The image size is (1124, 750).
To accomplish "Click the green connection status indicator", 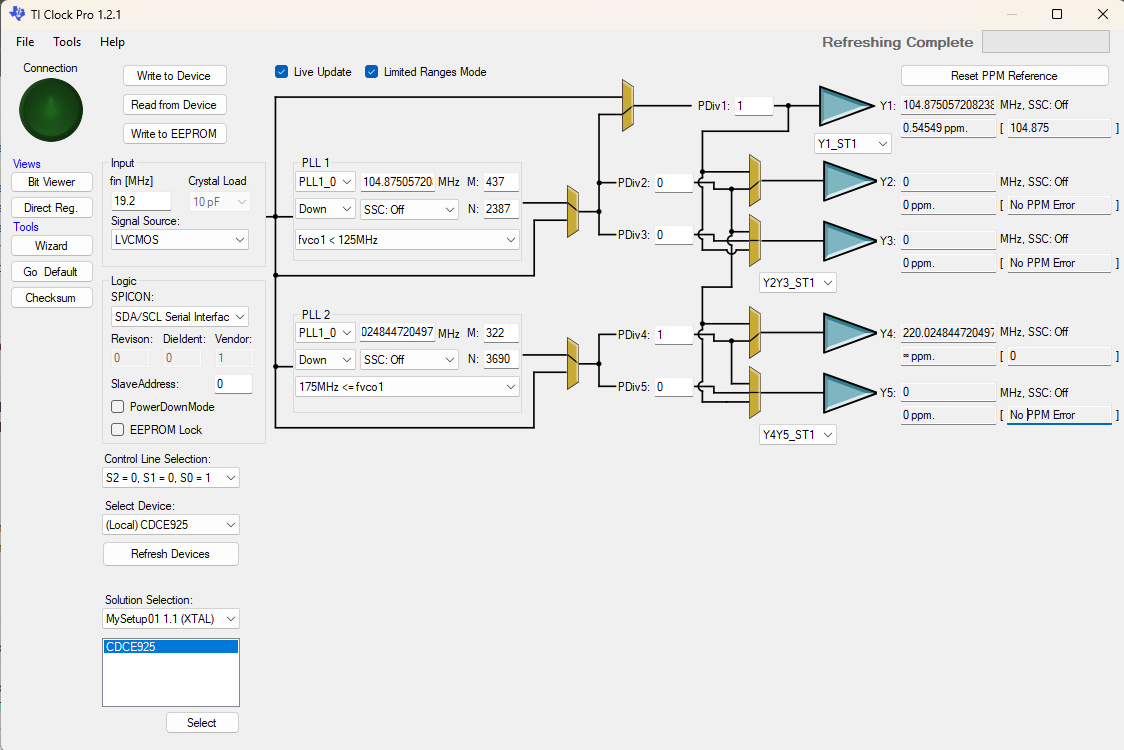I will 51,110.
